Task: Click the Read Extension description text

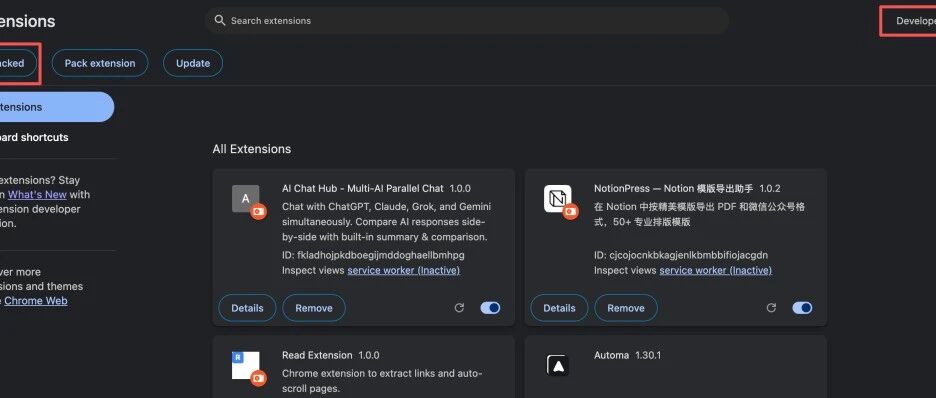Action: [382, 381]
